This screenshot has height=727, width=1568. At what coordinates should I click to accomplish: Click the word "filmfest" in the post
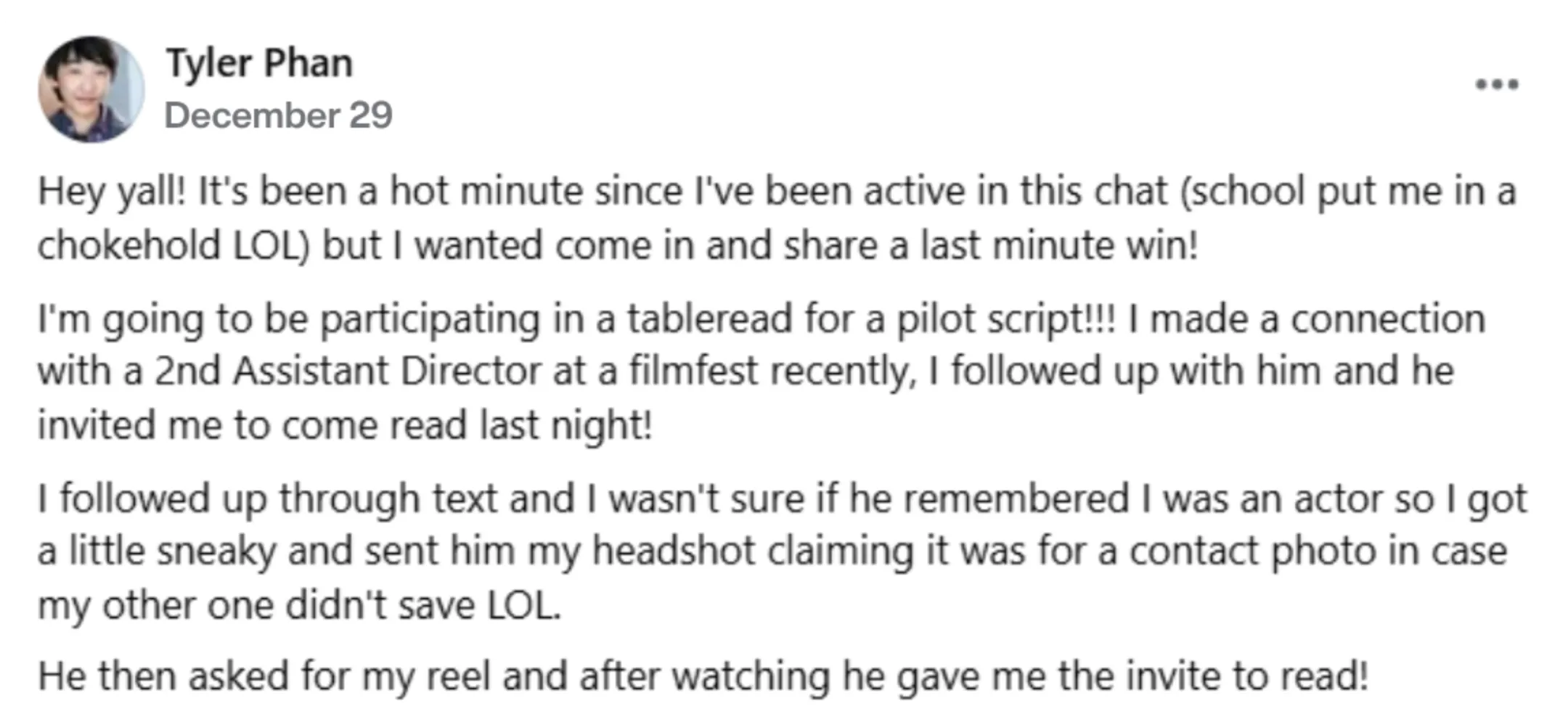(x=693, y=371)
